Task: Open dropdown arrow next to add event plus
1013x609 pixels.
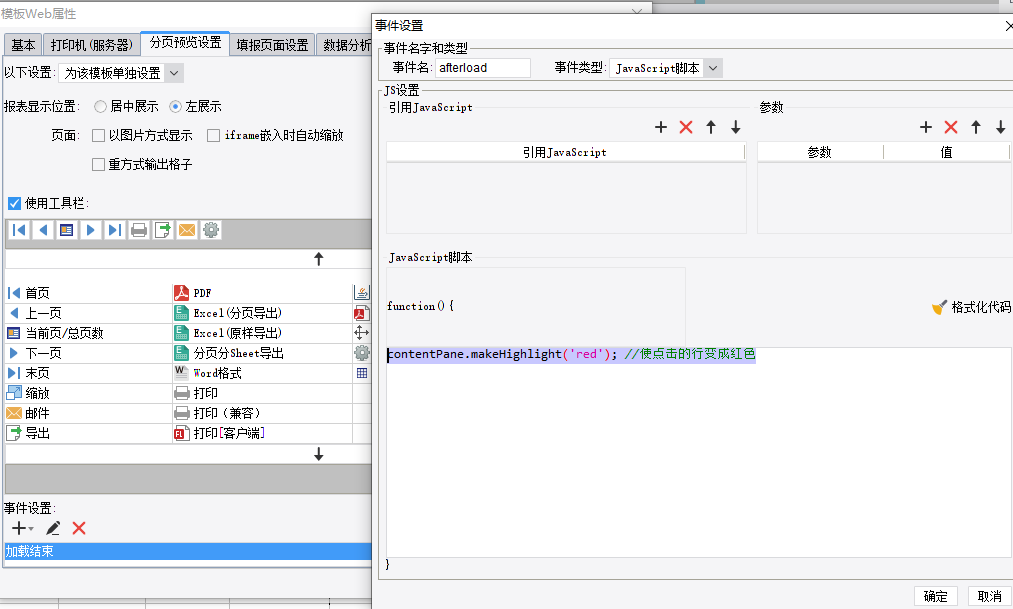Action: coord(31,529)
